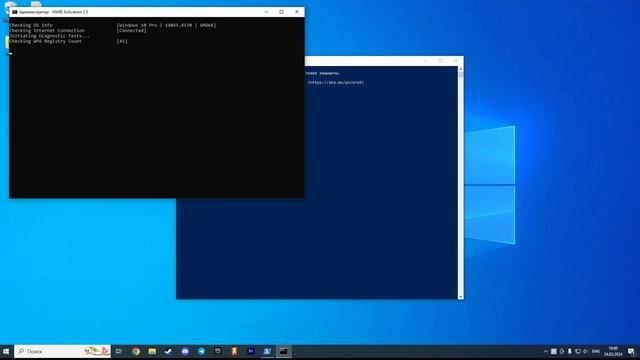Select the command prompt taskbar icon
The height and width of the screenshot is (360, 640).
[283, 351]
